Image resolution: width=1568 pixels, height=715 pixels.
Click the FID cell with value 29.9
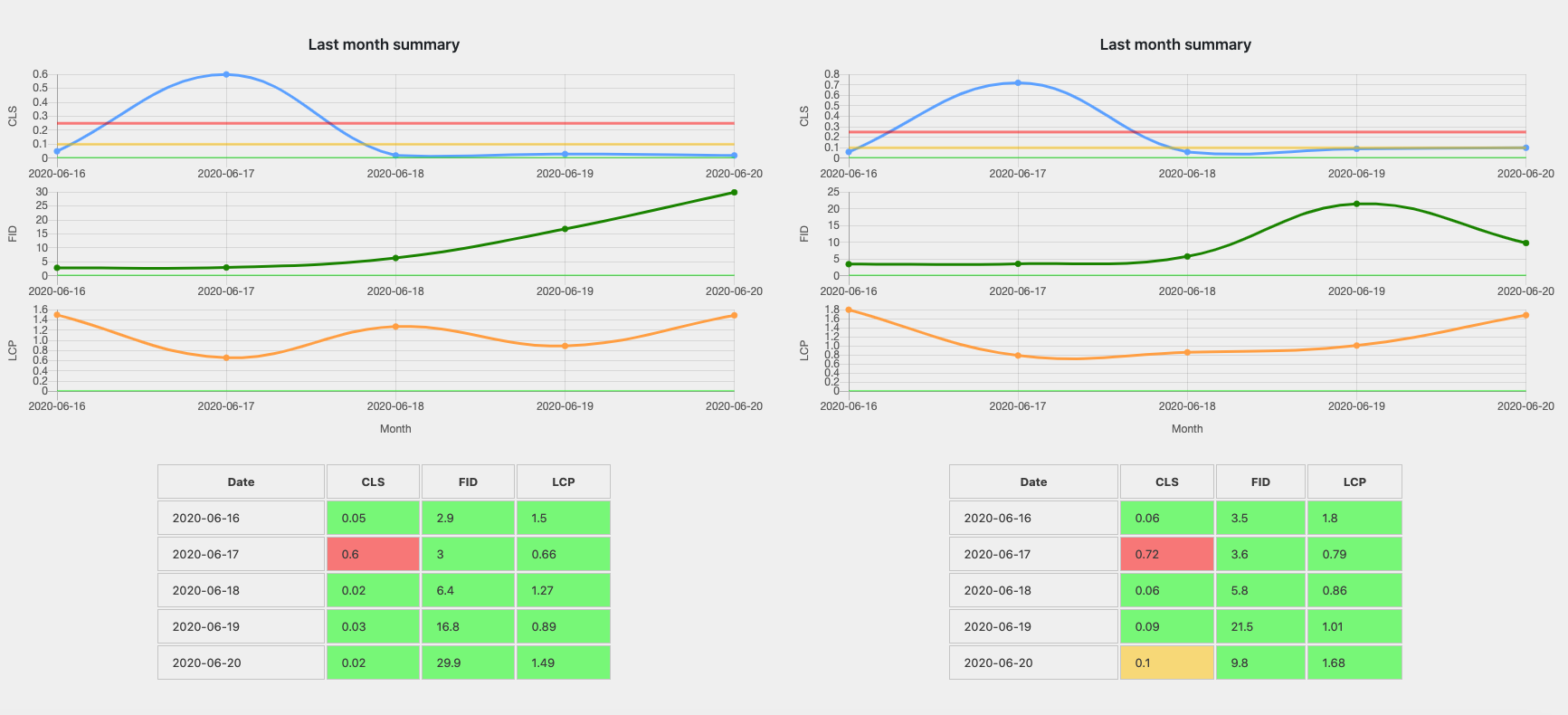(x=468, y=663)
